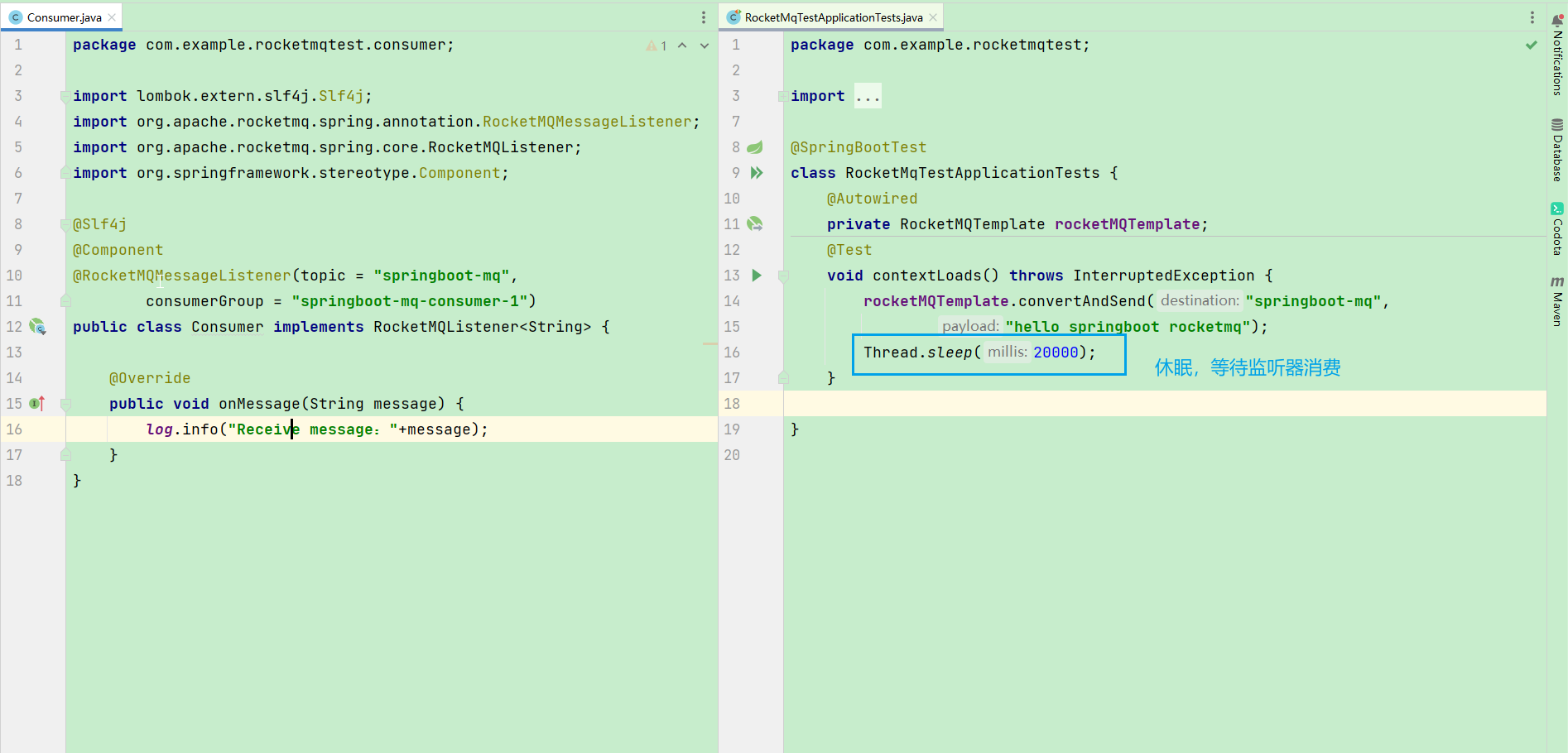
Task: Close the Consumer.java tab
Action: point(112,17)
